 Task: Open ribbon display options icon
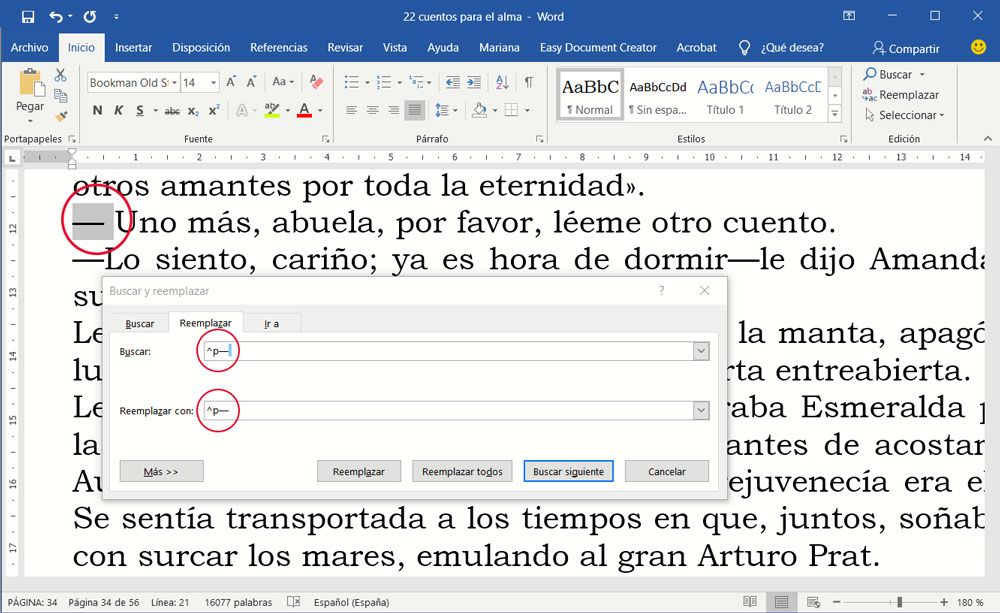click(849, 16)
